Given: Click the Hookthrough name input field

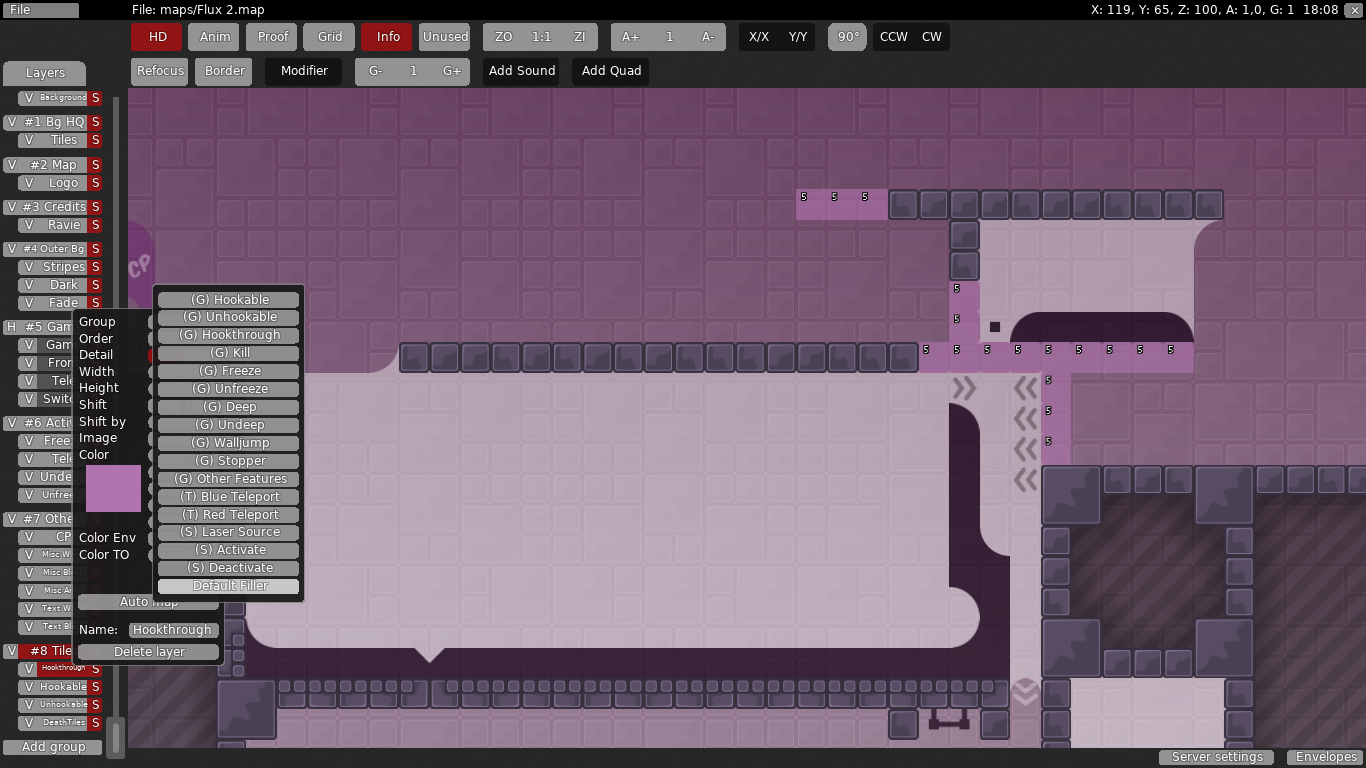Looking at the screenshot, I should tap(173, 630).
